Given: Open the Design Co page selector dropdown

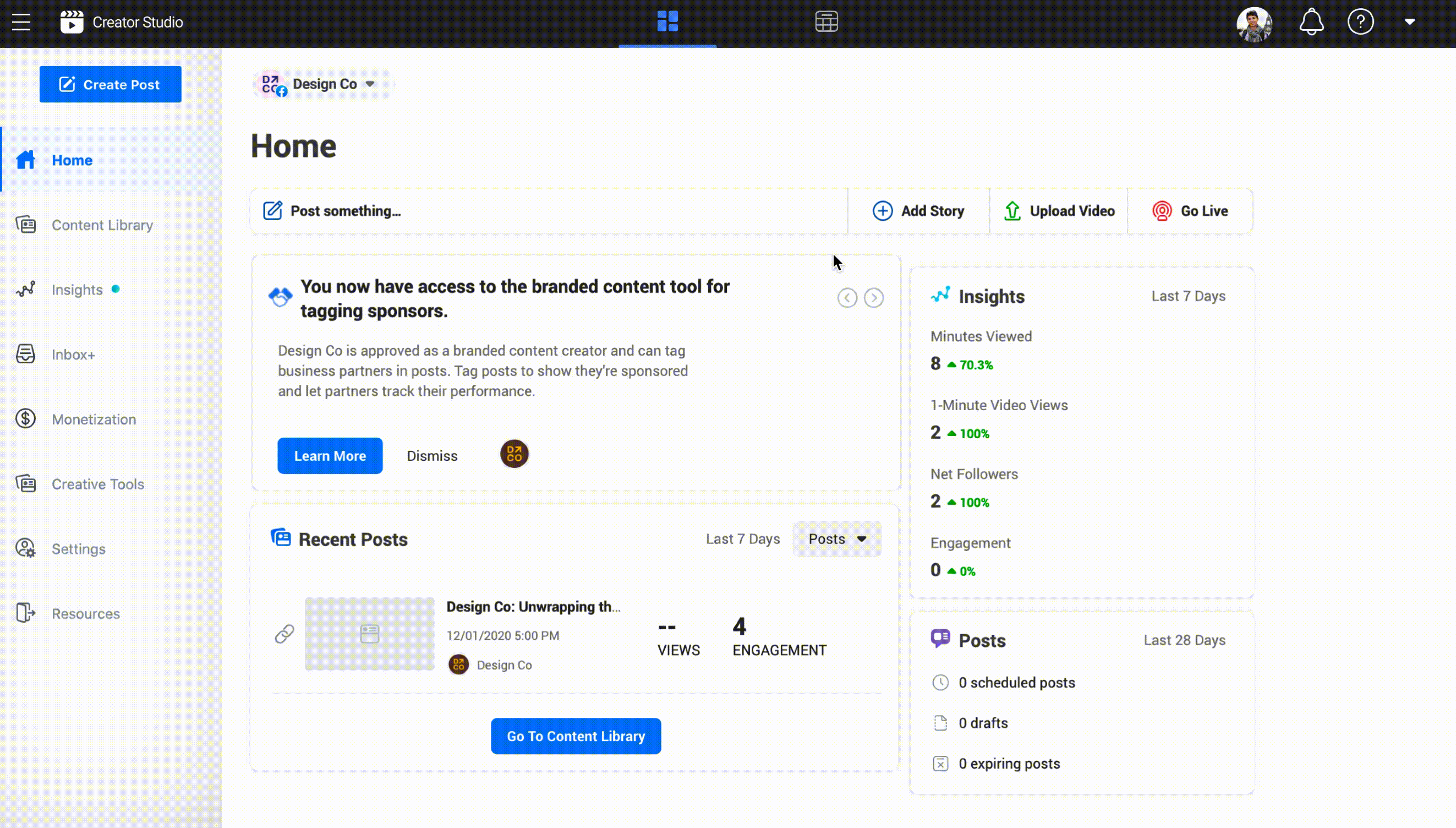Looking at the screenshot, I should 323,84.
